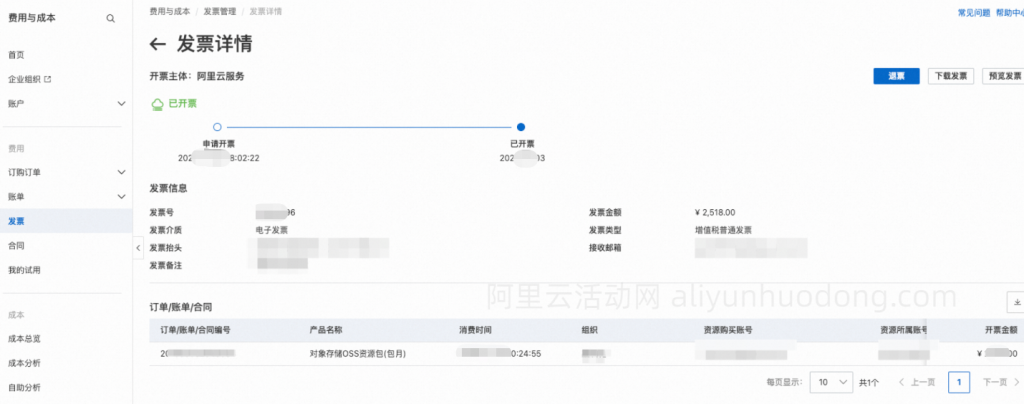Click the search icon in sidebar header
This screenshot has width=1024, height=404.
pos(110,19)
